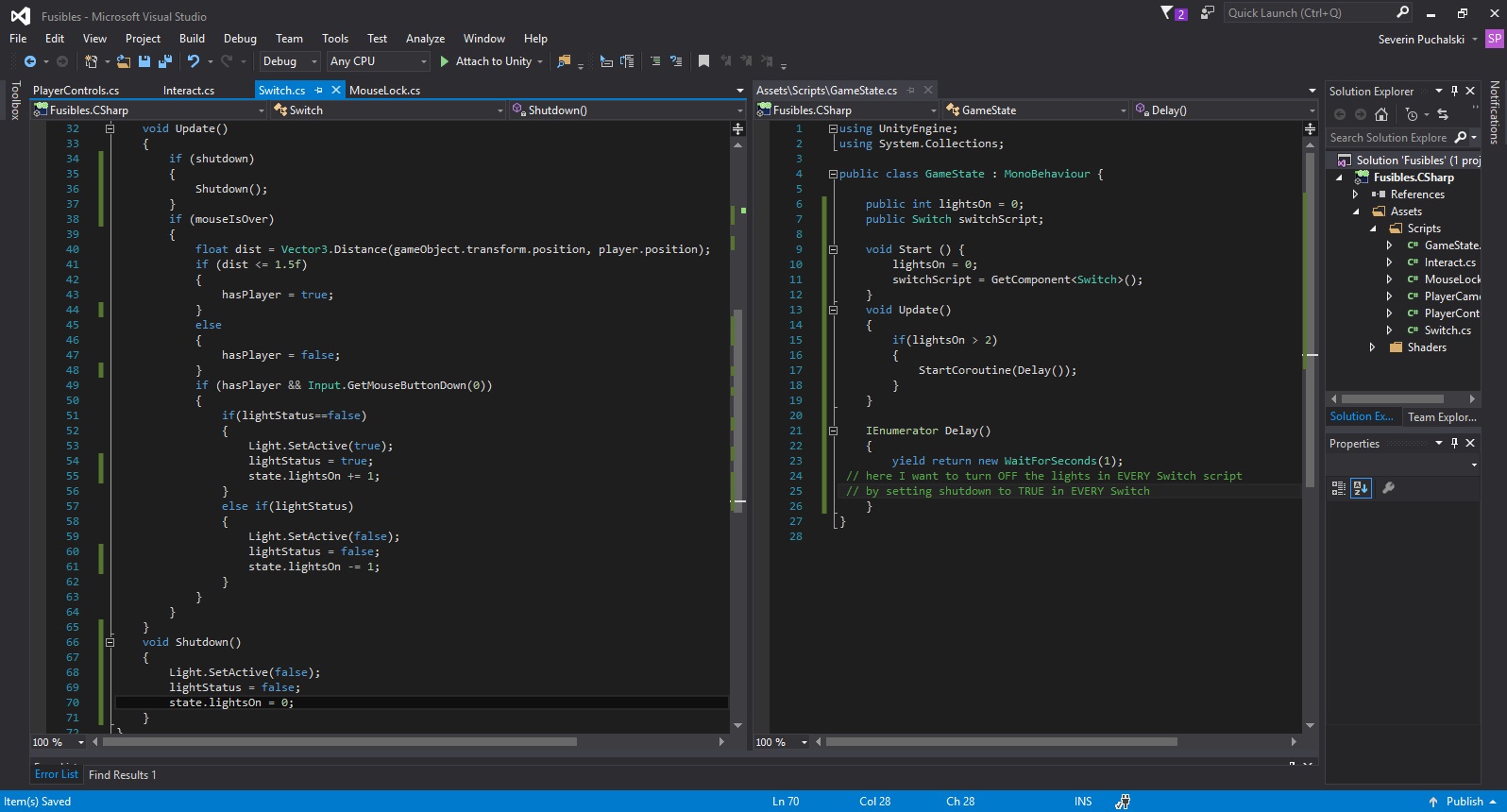Screen dimensions: 1507x812
Task: Click the Home icon in Solution Explorer
Action: (1381, 114)
